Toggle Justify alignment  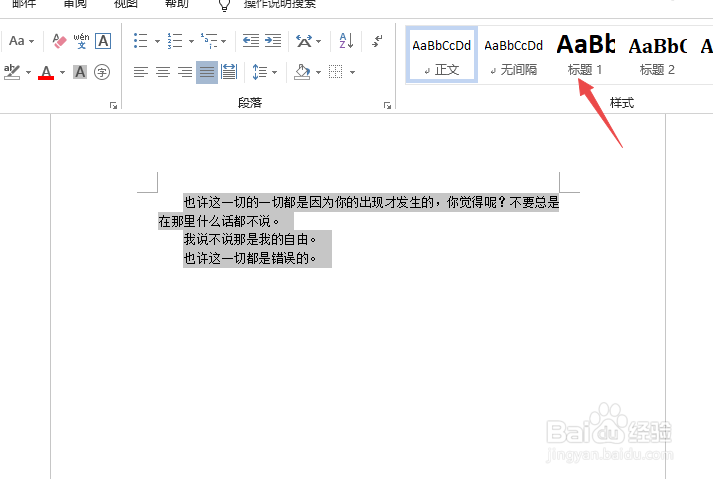[207, 72]
